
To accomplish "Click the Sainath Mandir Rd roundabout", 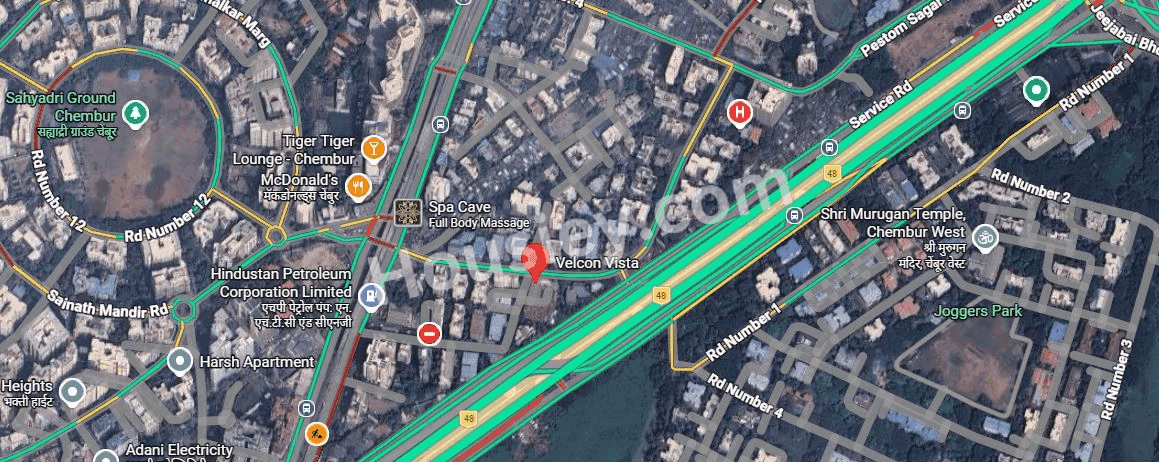I will 182,310.
